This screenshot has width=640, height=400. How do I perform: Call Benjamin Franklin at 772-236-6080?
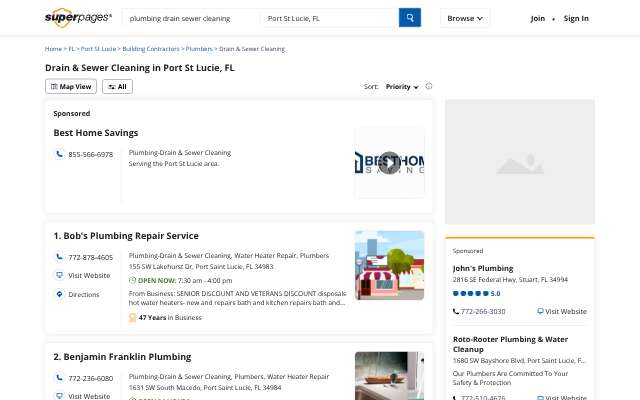[x=91, y=378]
